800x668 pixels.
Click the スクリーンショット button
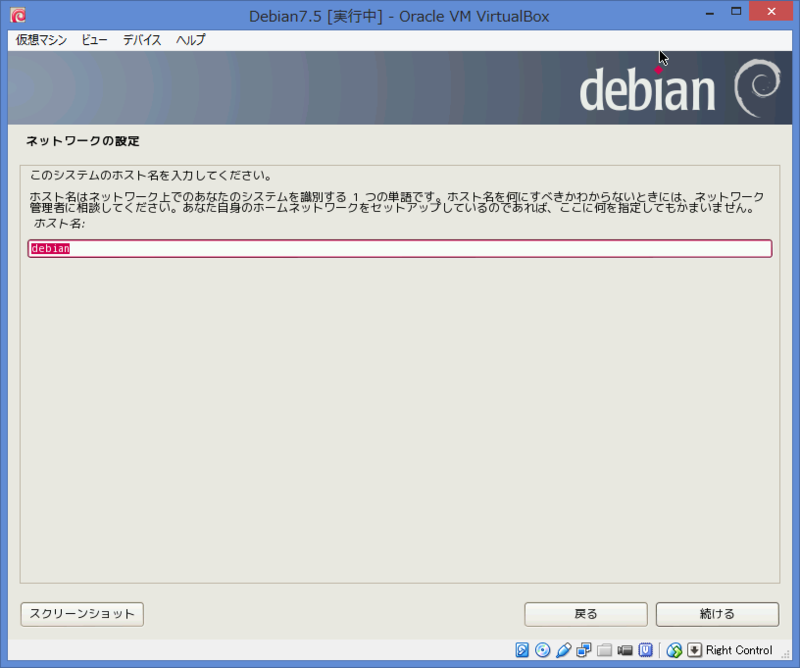(81, 614)
